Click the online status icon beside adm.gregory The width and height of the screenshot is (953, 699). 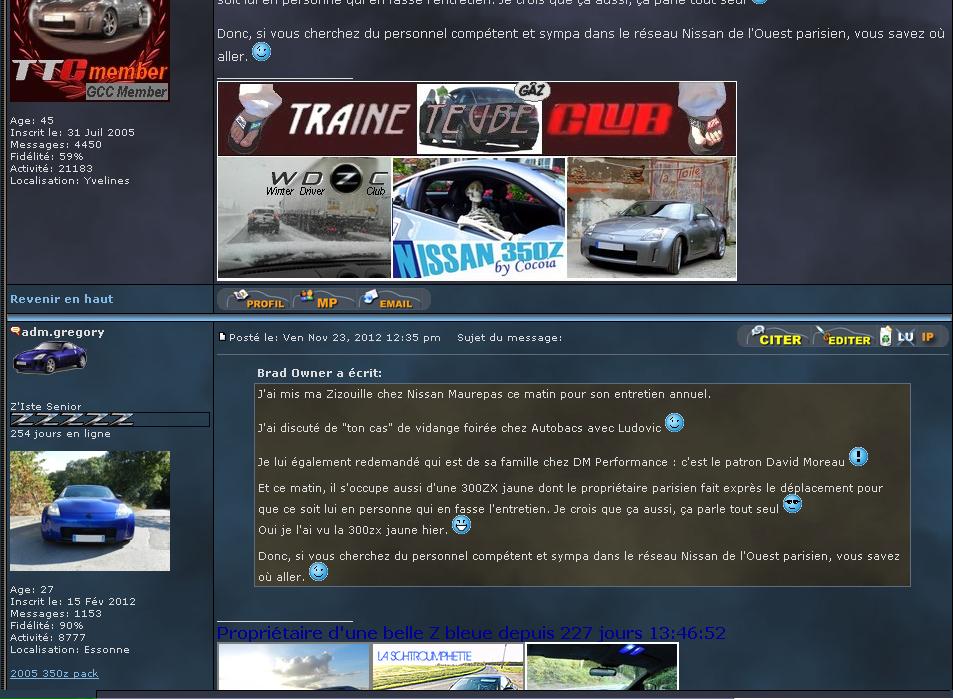15,331
